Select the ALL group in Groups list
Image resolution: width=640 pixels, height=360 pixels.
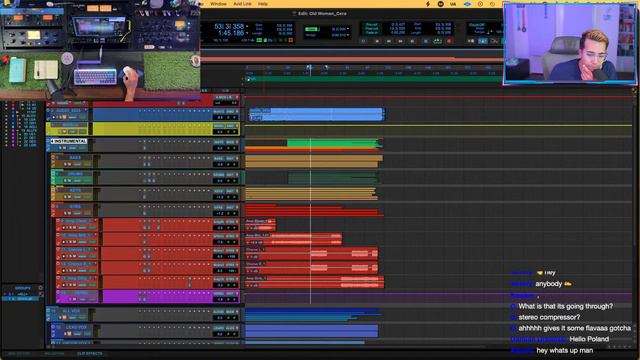[22, 294]
